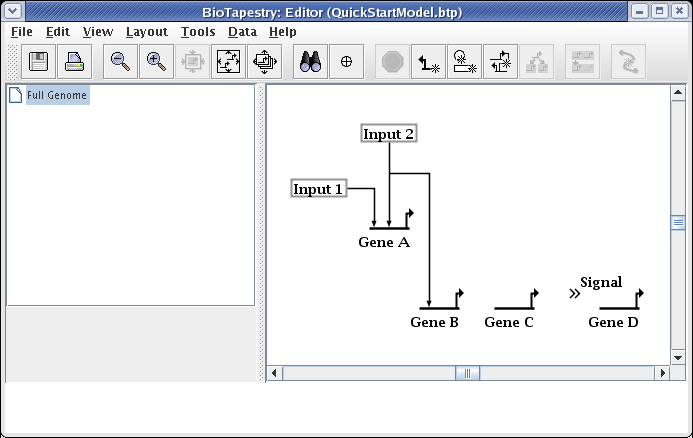
Task: Click the Gene D label
Action: click(613, 322)
